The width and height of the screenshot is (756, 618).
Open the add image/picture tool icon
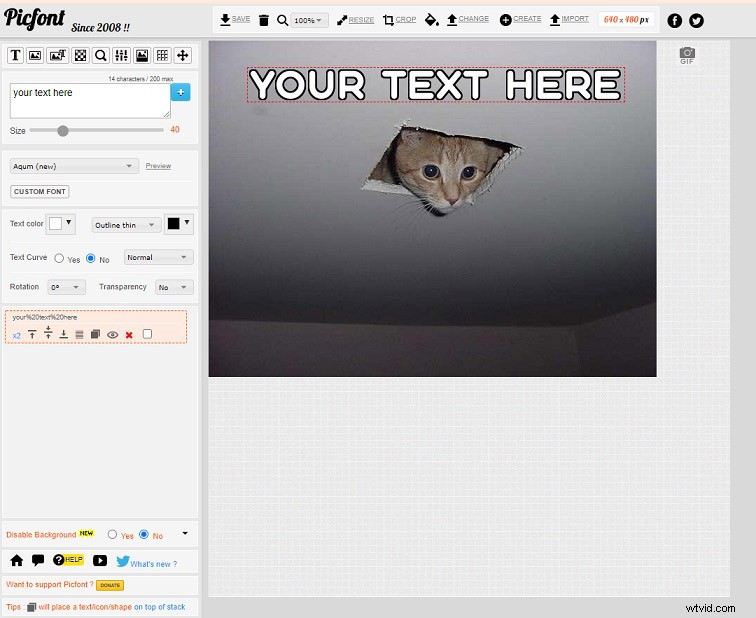[35, 55]
